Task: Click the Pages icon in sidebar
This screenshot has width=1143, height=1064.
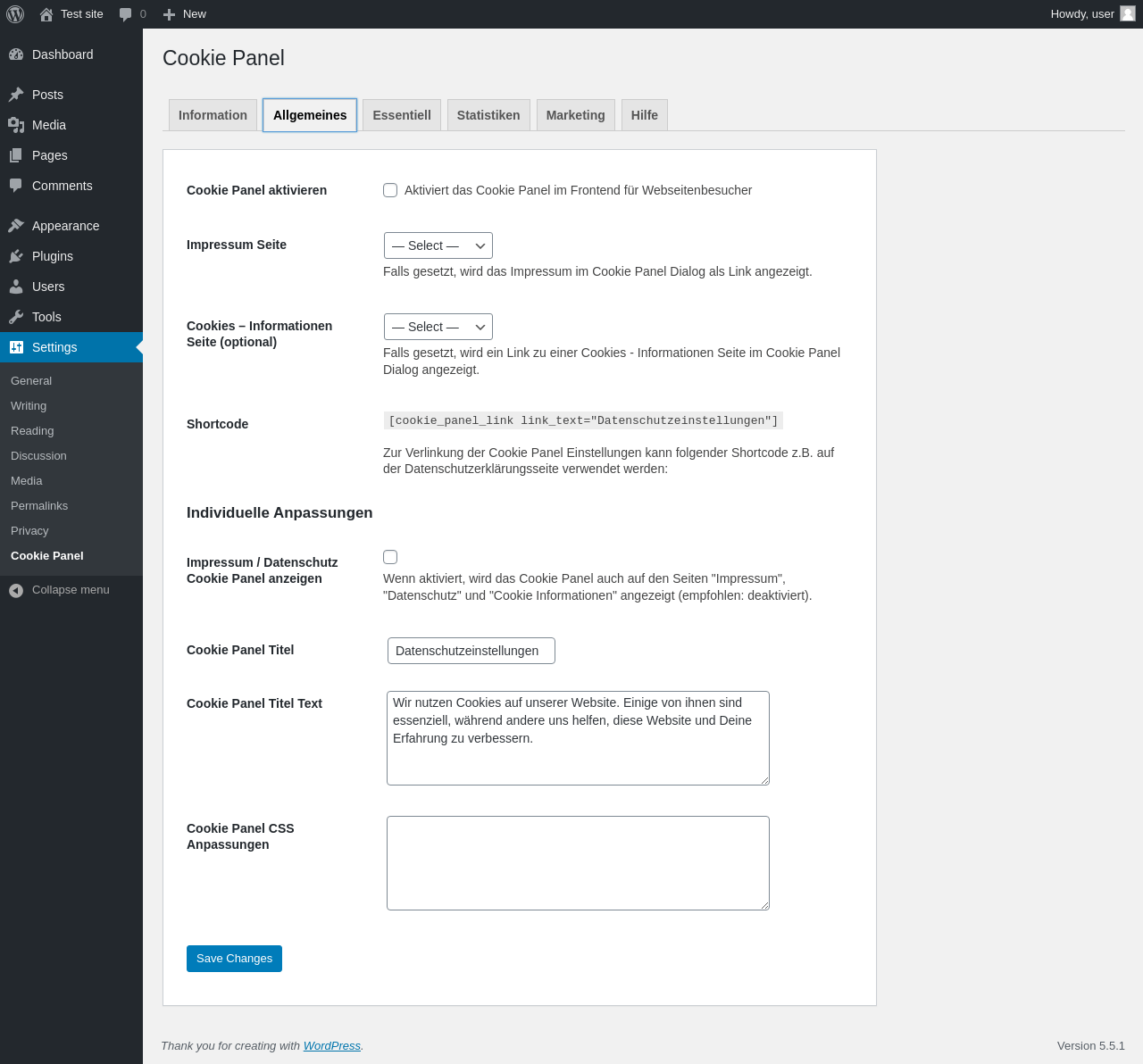Action: pyautogui.click(x=16, y=155)
